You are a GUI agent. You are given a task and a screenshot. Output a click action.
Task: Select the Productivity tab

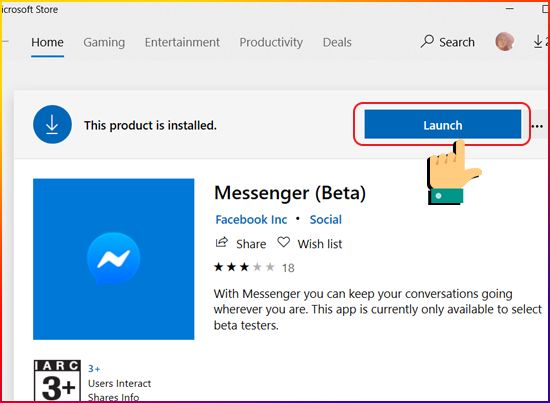pyautogui.click(x=271, y=42)
